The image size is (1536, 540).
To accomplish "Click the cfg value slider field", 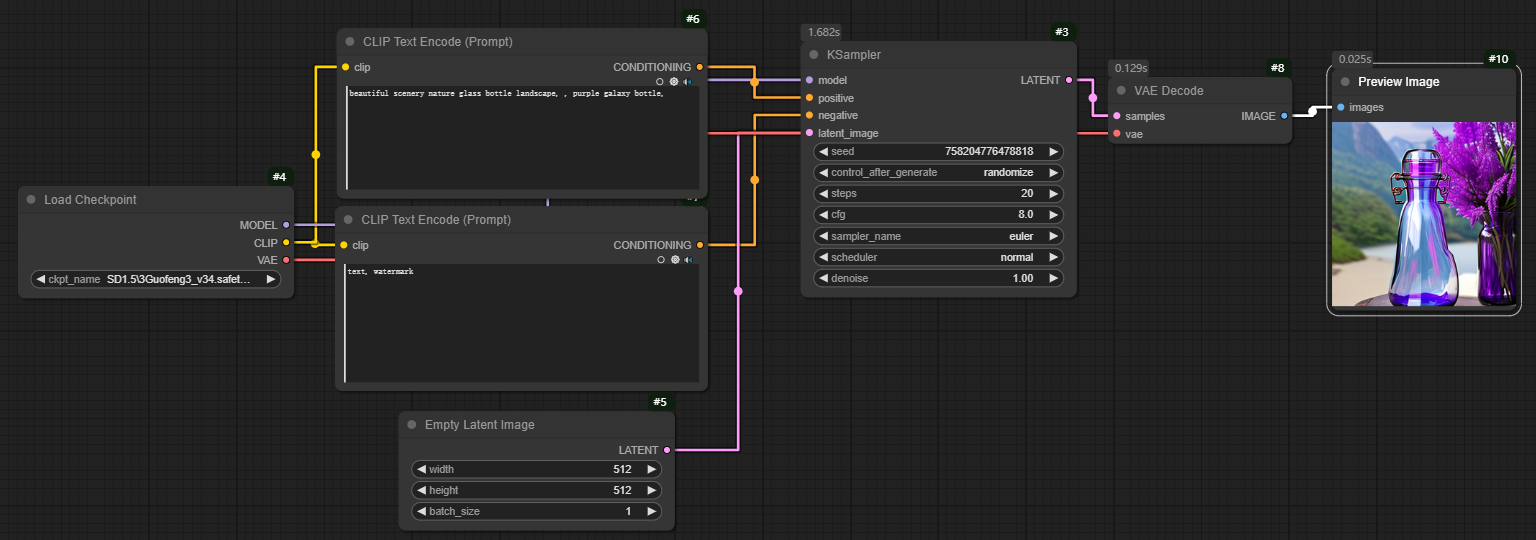I will coord(938,214).
